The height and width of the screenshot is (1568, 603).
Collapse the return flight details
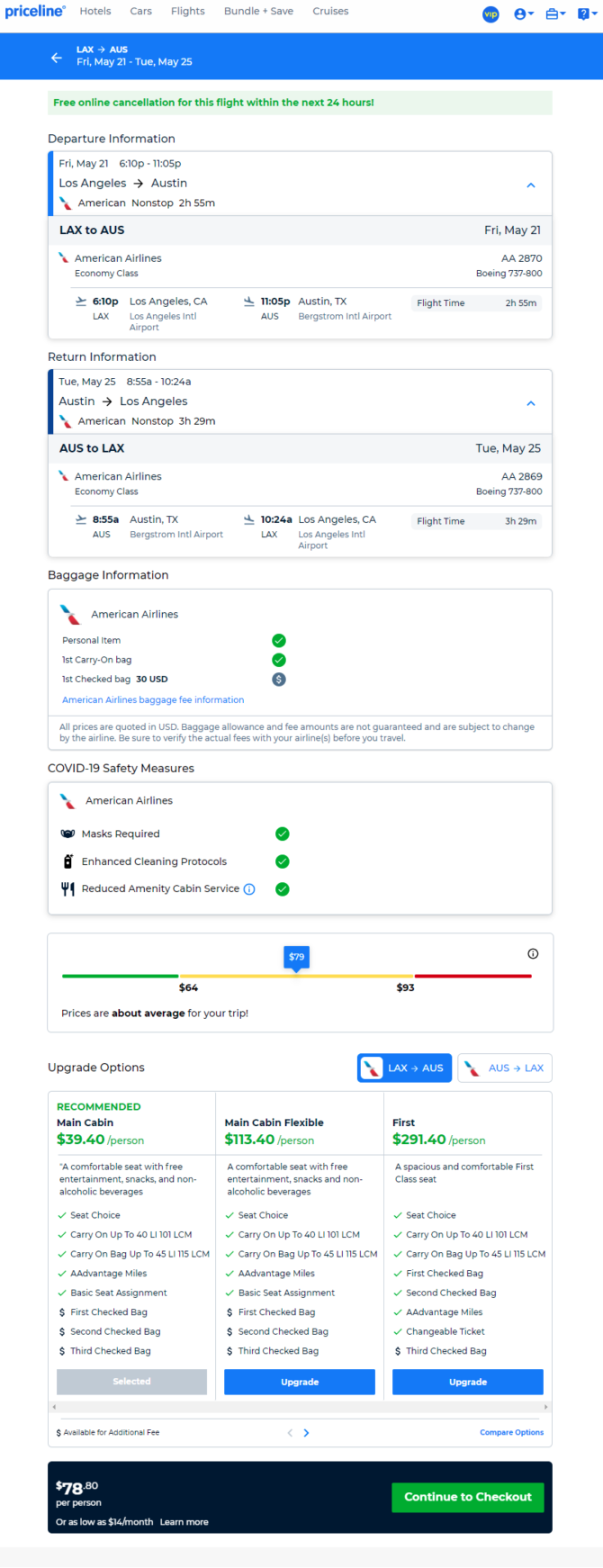click(531, 402)
